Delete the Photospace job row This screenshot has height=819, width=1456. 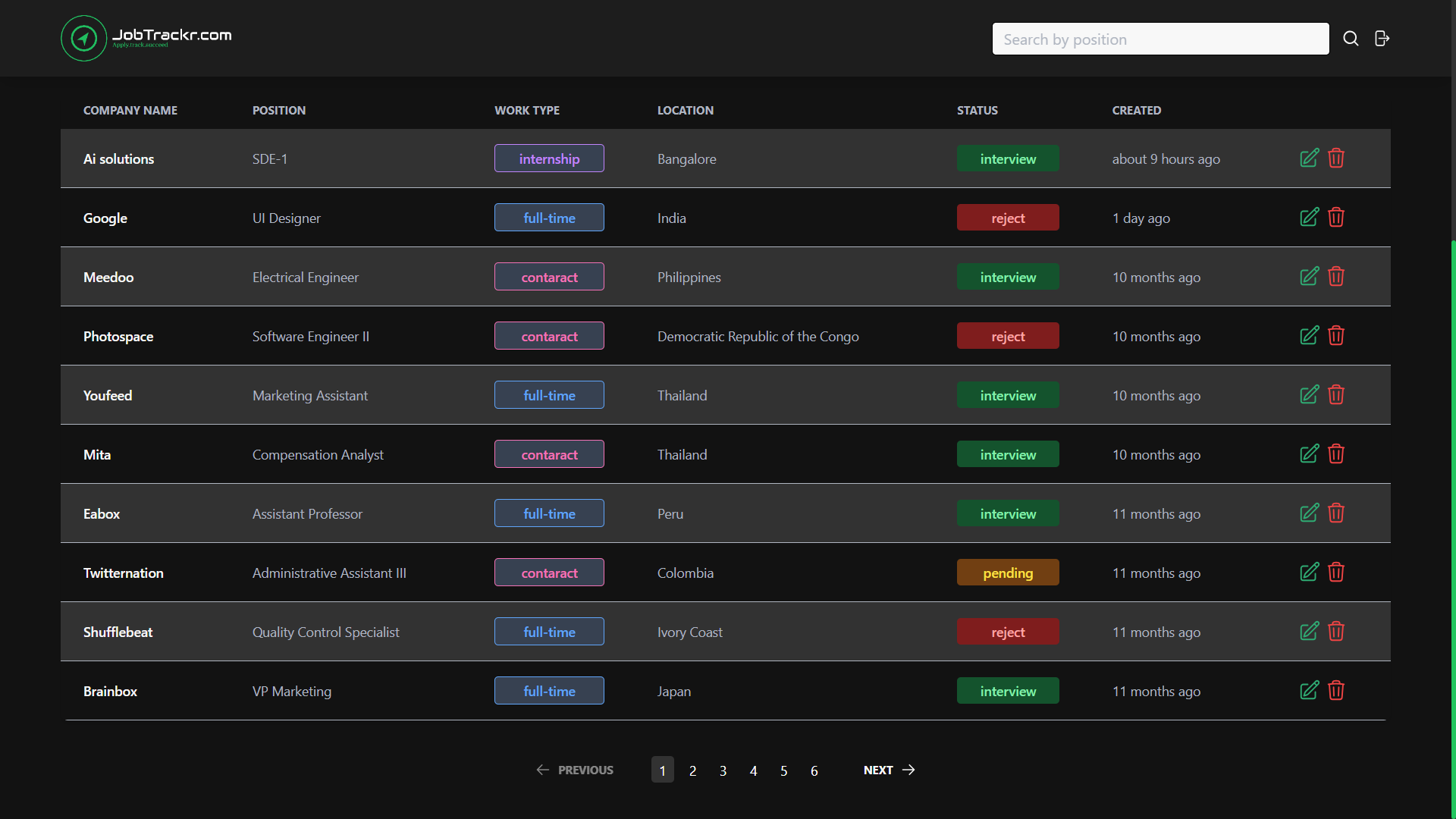(x=1336, y=336)
